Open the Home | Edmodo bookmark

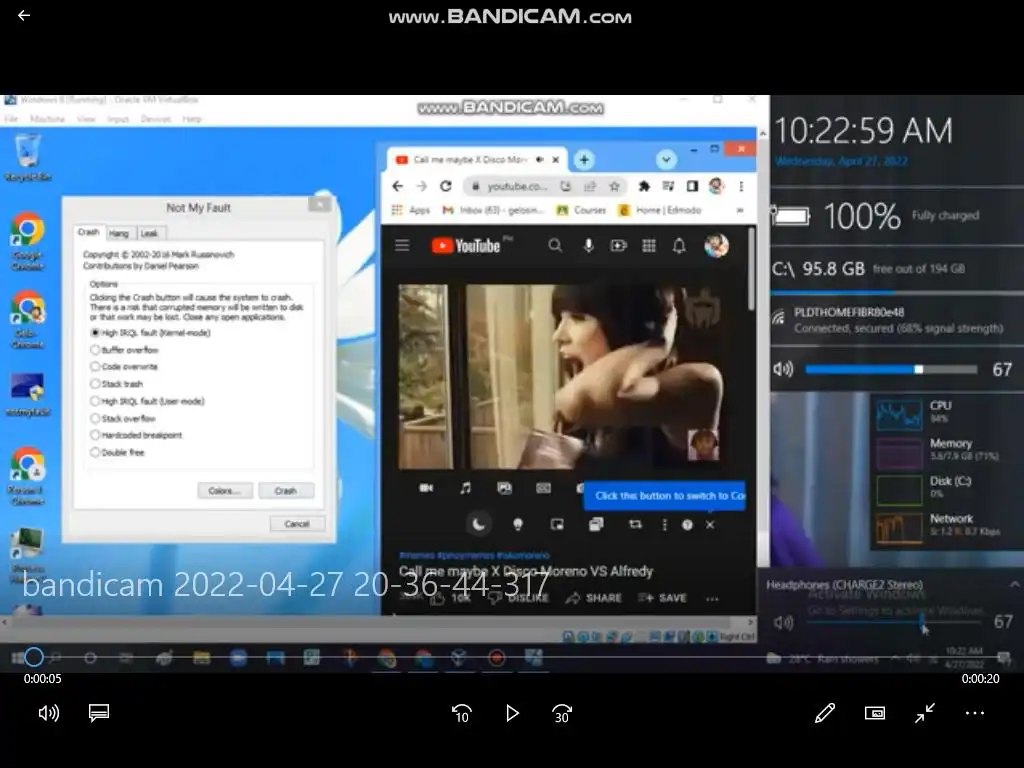(660, 210)
